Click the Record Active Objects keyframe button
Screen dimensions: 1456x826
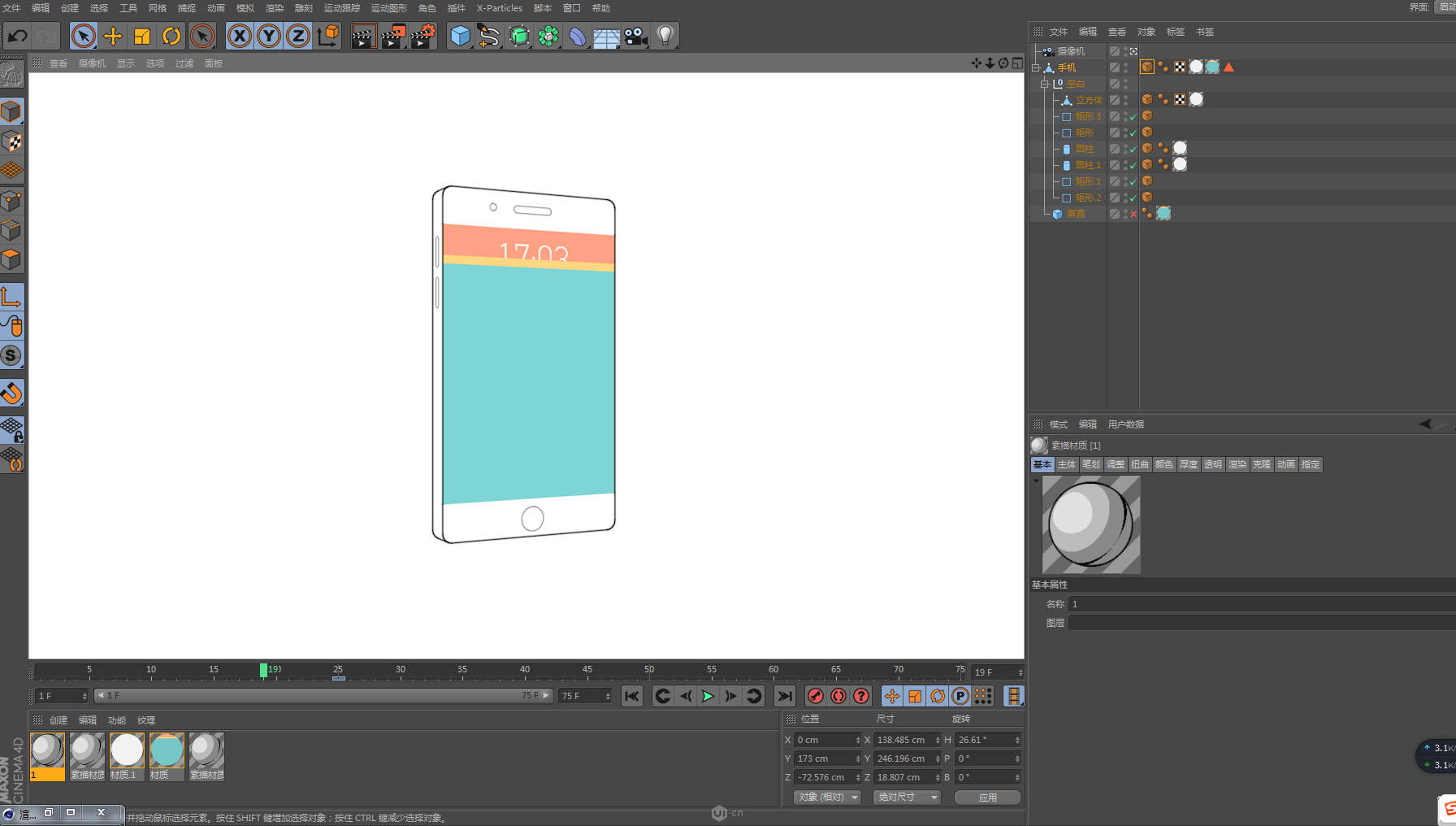(x=816, y=696)
